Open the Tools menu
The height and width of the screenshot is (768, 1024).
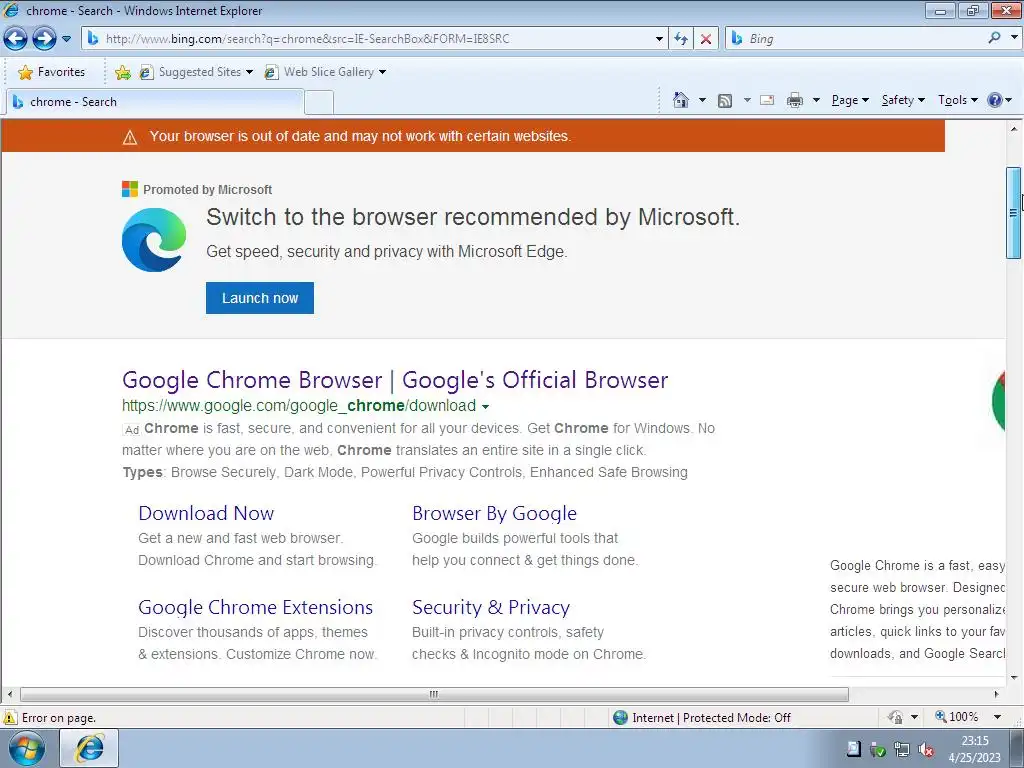point(957,100)
